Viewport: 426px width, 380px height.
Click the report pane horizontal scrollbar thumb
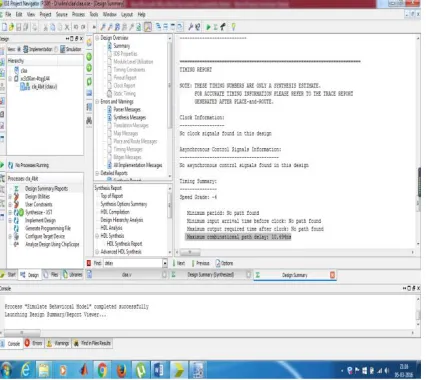point(190,252)
